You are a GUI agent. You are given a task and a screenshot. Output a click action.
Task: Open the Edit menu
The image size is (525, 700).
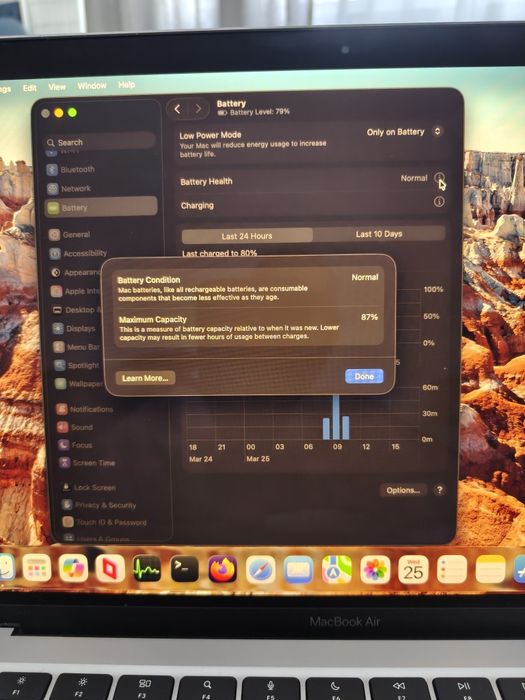(x=30, y=88)
